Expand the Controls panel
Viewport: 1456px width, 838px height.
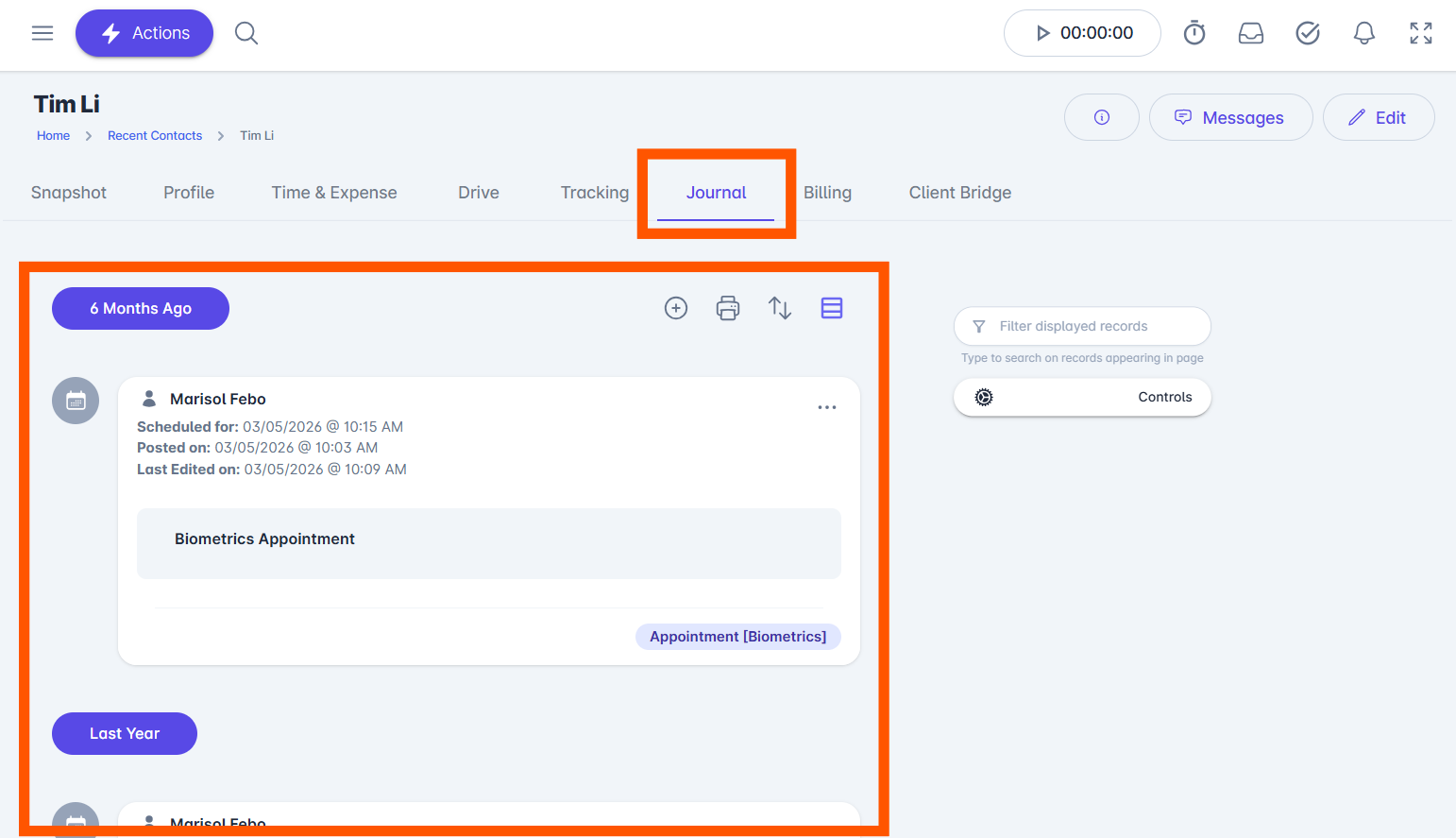point(1082,397)
